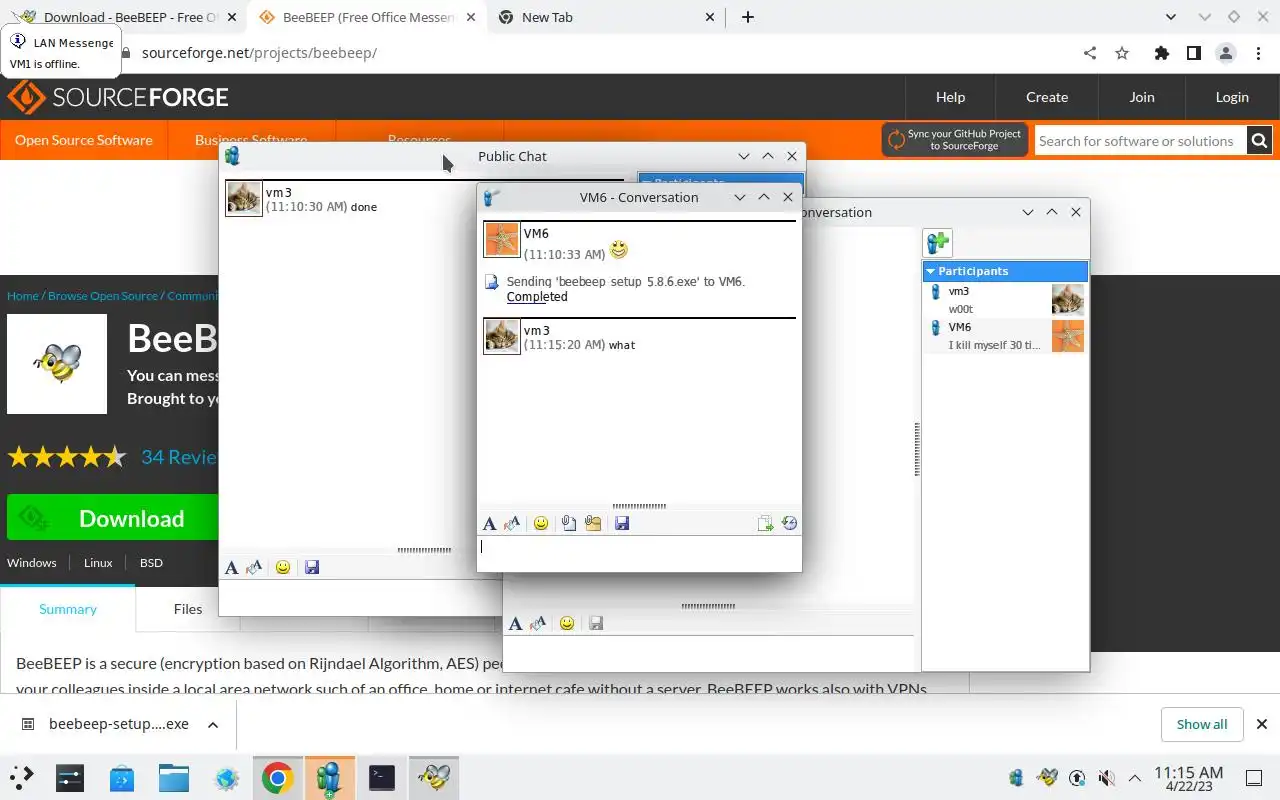Open the Files tab on SourceForge page
Viewport: 1280px width, 800px height.
(x=188, y=609)
